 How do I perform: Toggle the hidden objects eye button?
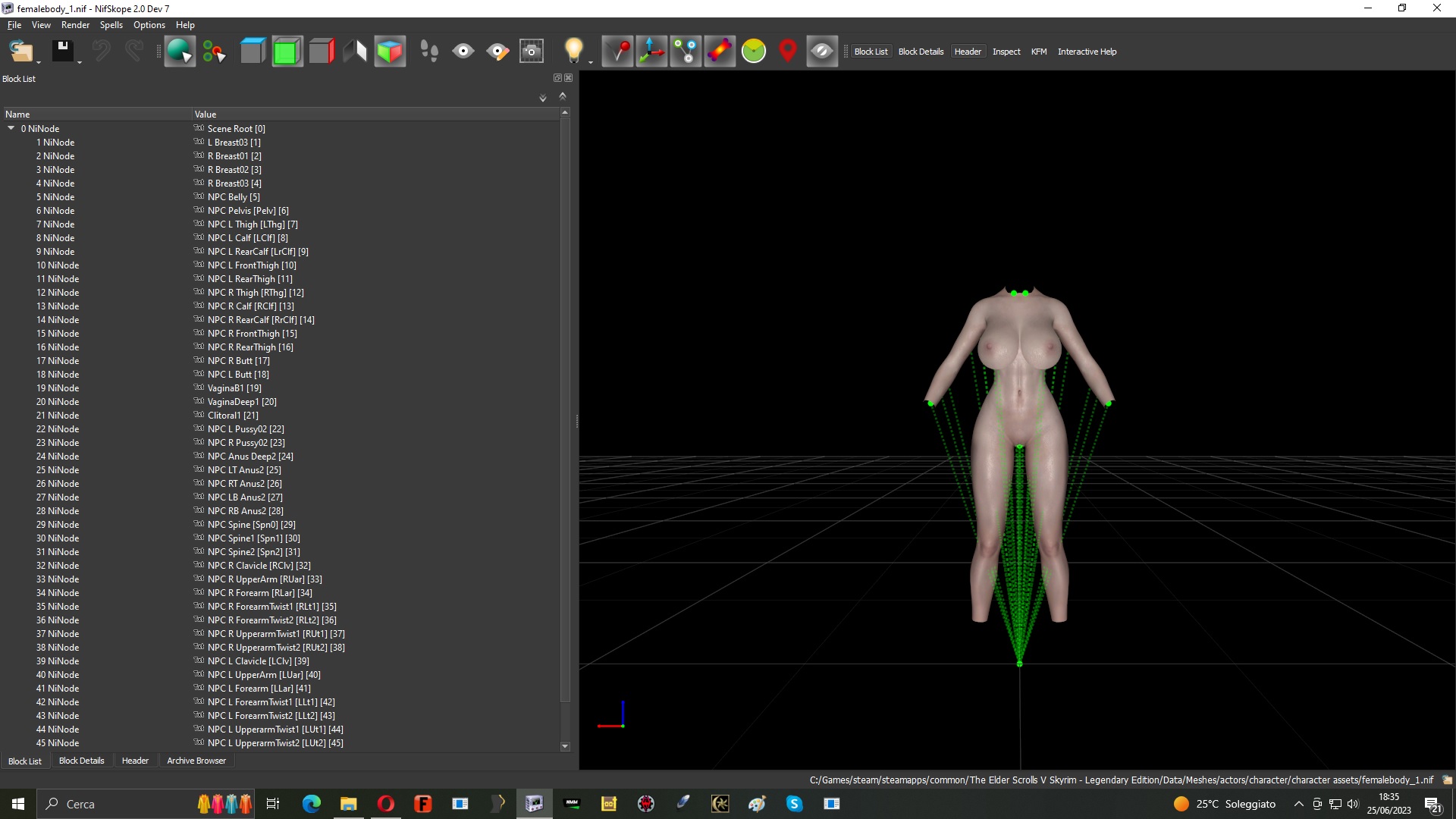(822, 51)
